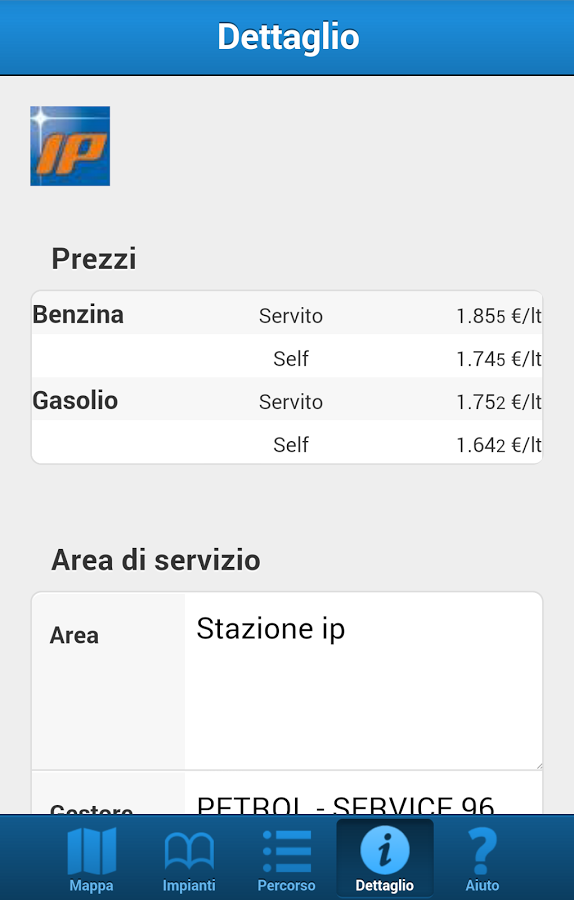Click the Dettaglio header title
Viewport: 574px width, 900px height.
coord(288,37)
